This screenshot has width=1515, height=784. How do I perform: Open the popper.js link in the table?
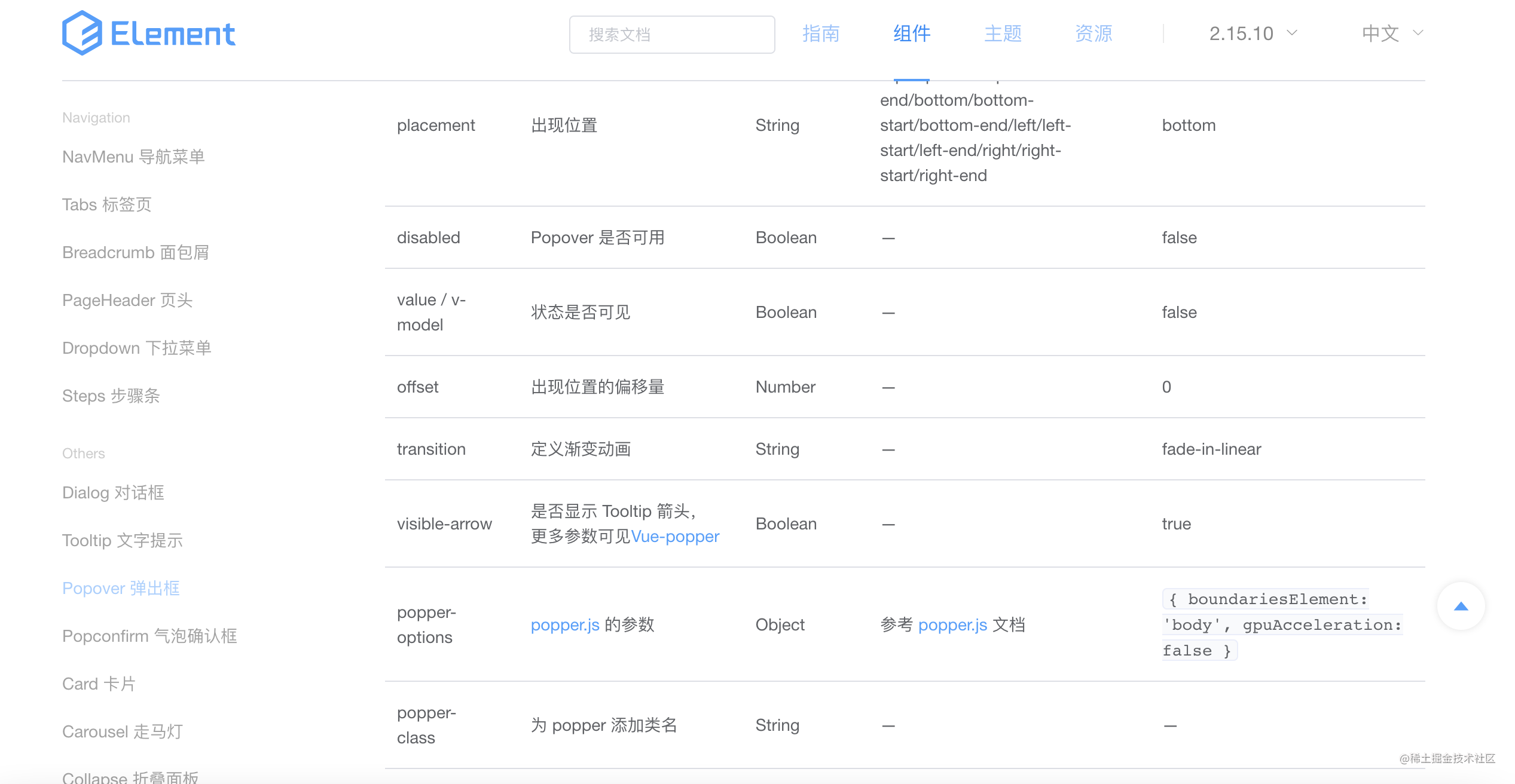(564, 624)
